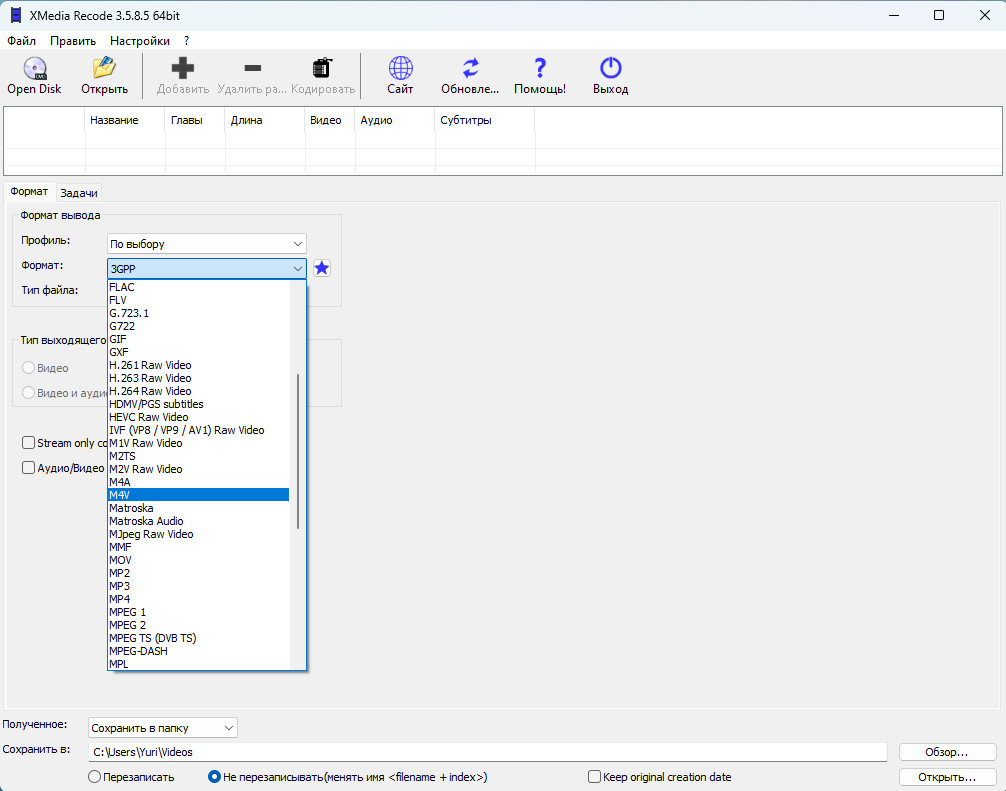Select M2V Raw Video format
1006x791 pixels.
click(x=199, y=469)
